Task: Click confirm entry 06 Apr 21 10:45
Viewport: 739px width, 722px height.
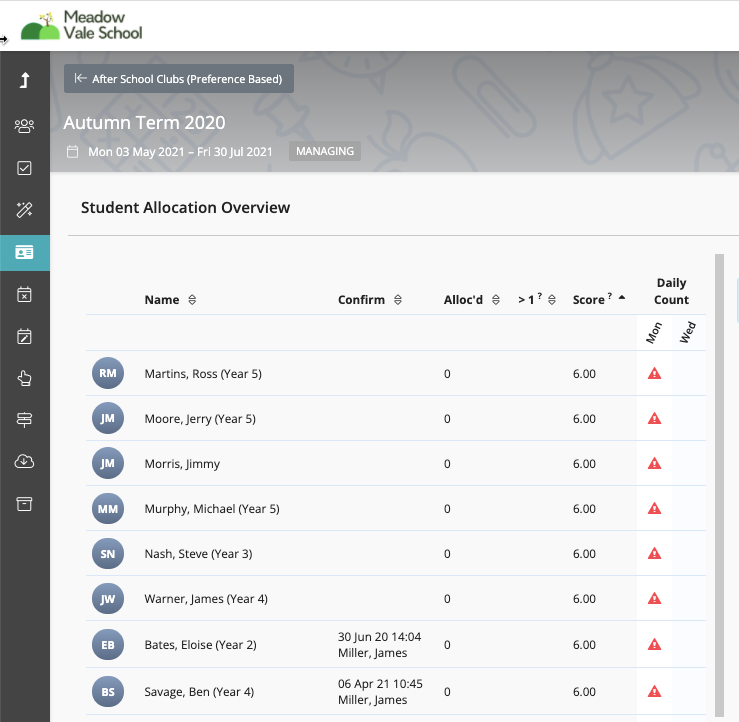Action: click(380, 684)
